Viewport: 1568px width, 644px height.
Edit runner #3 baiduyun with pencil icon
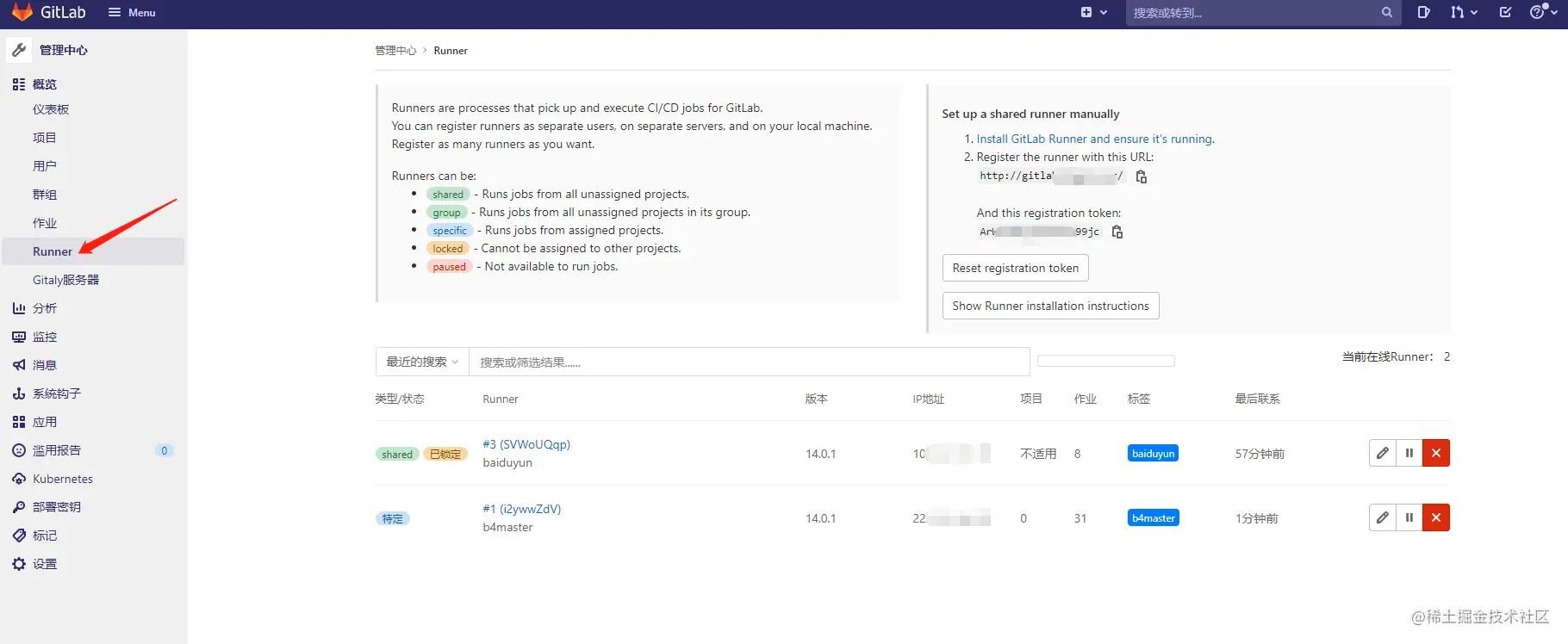point(1383,453)
